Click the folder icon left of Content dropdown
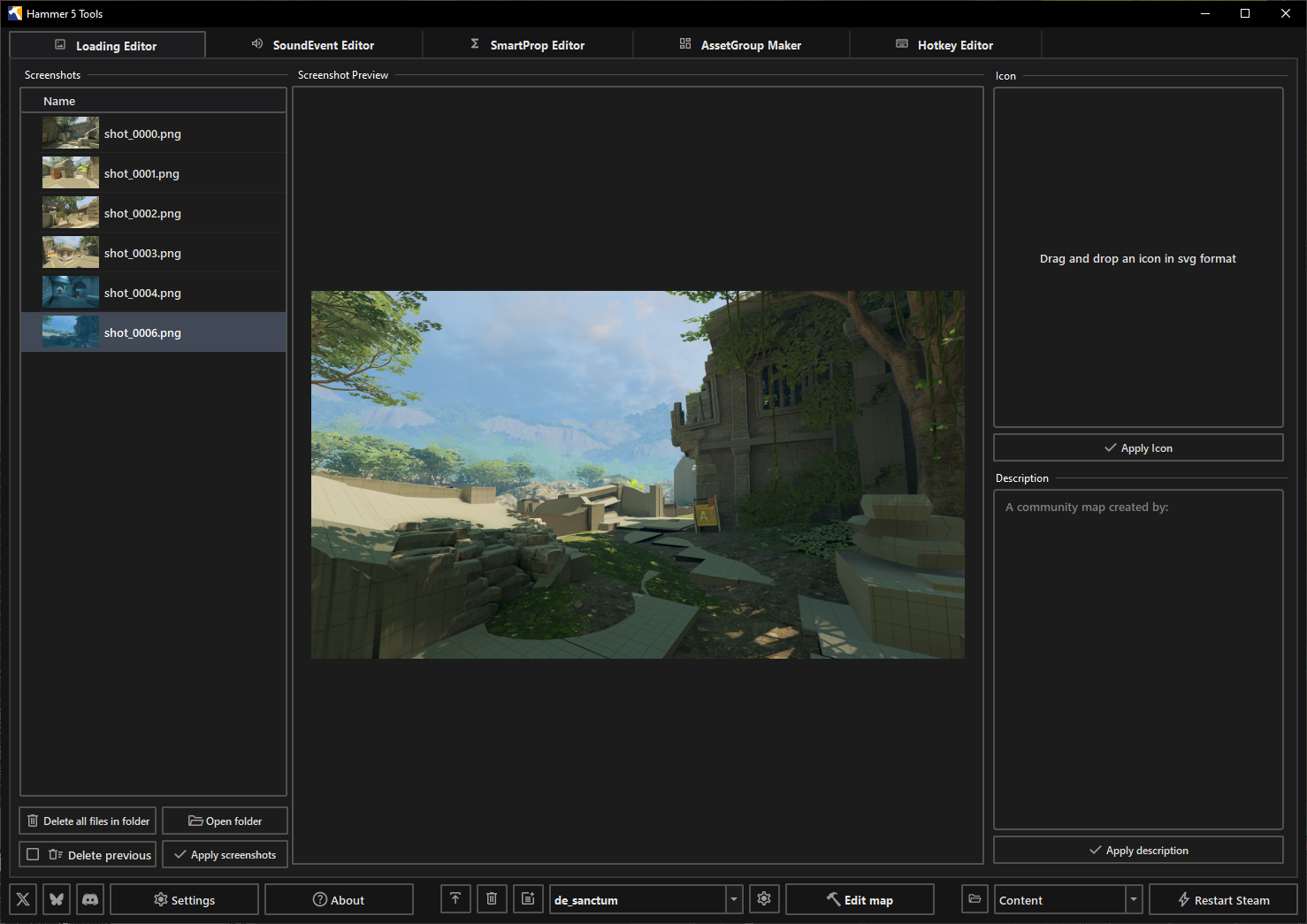The image size is (1307, 924). [x=975, y=899]
